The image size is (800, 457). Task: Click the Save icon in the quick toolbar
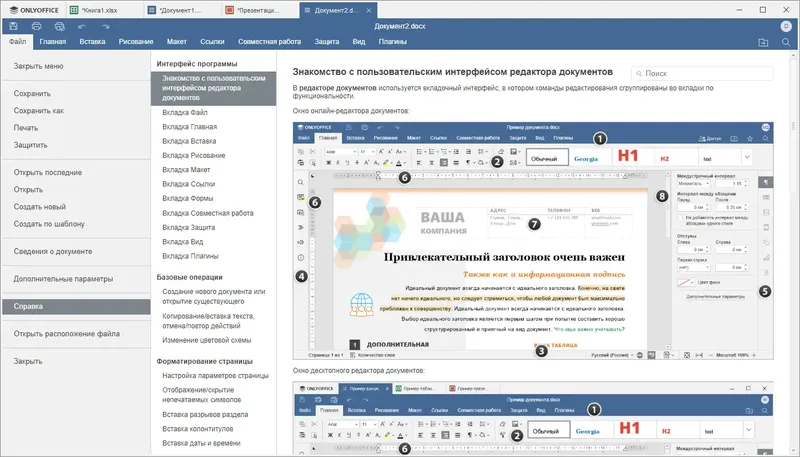(13, 26)
